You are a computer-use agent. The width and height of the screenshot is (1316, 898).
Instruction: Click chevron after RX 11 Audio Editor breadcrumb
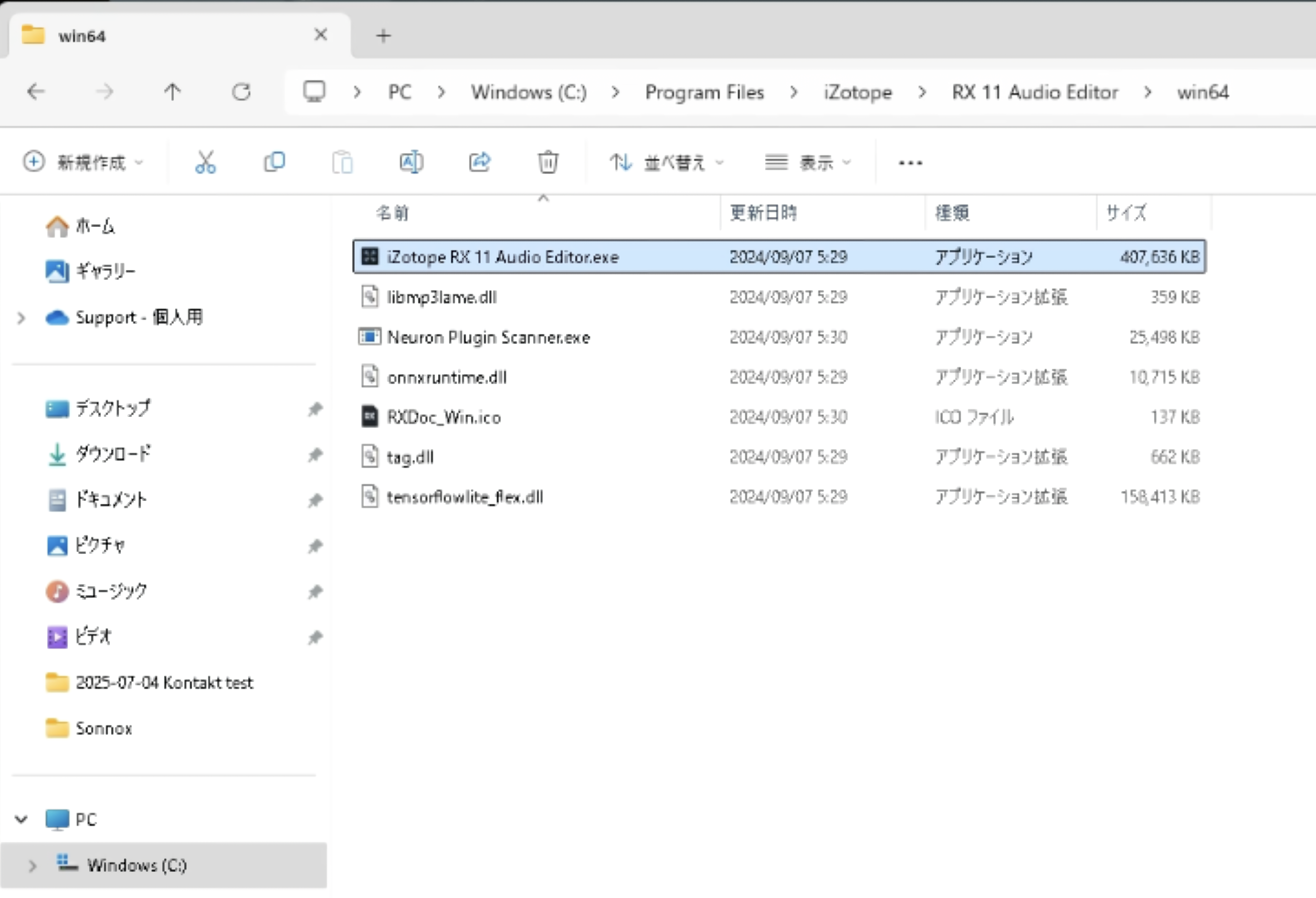(1147, 92)
